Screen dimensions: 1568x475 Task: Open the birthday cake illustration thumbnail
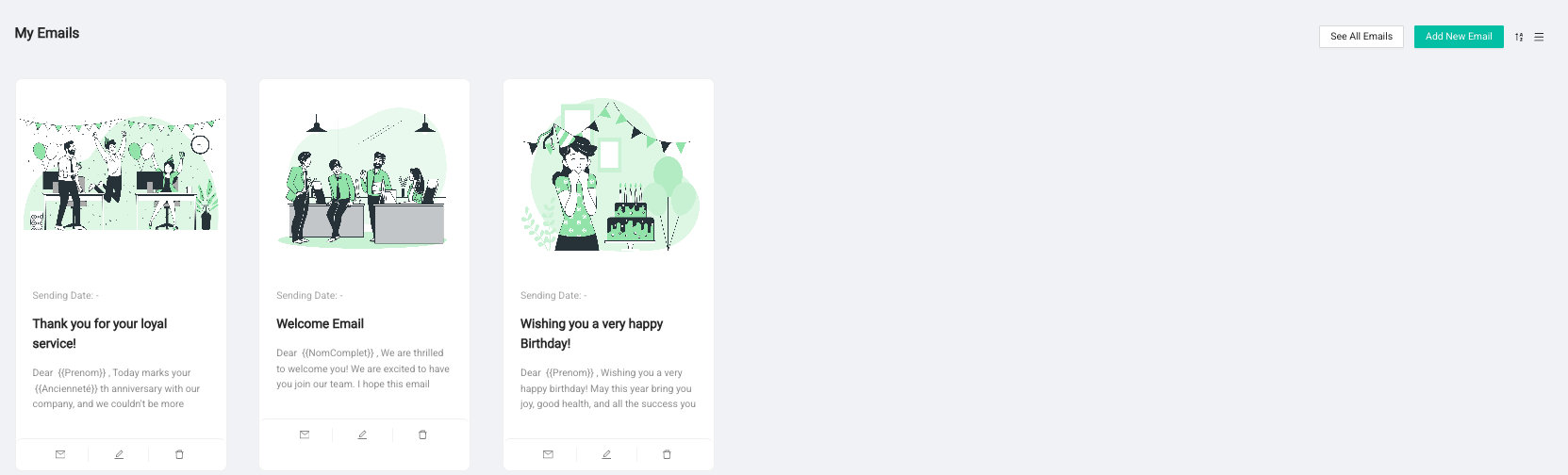[x=609, y=174]
